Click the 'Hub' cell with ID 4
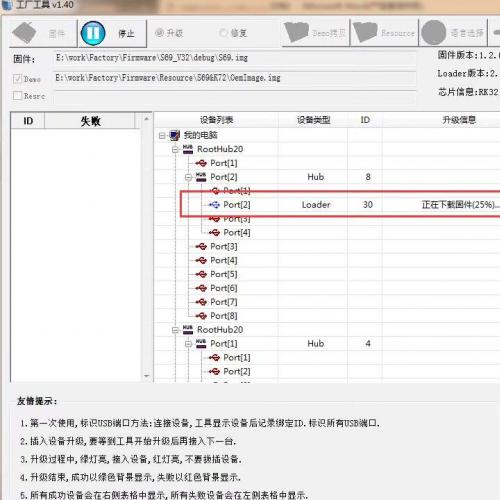500x500 pixels. (x=316, y=344)
